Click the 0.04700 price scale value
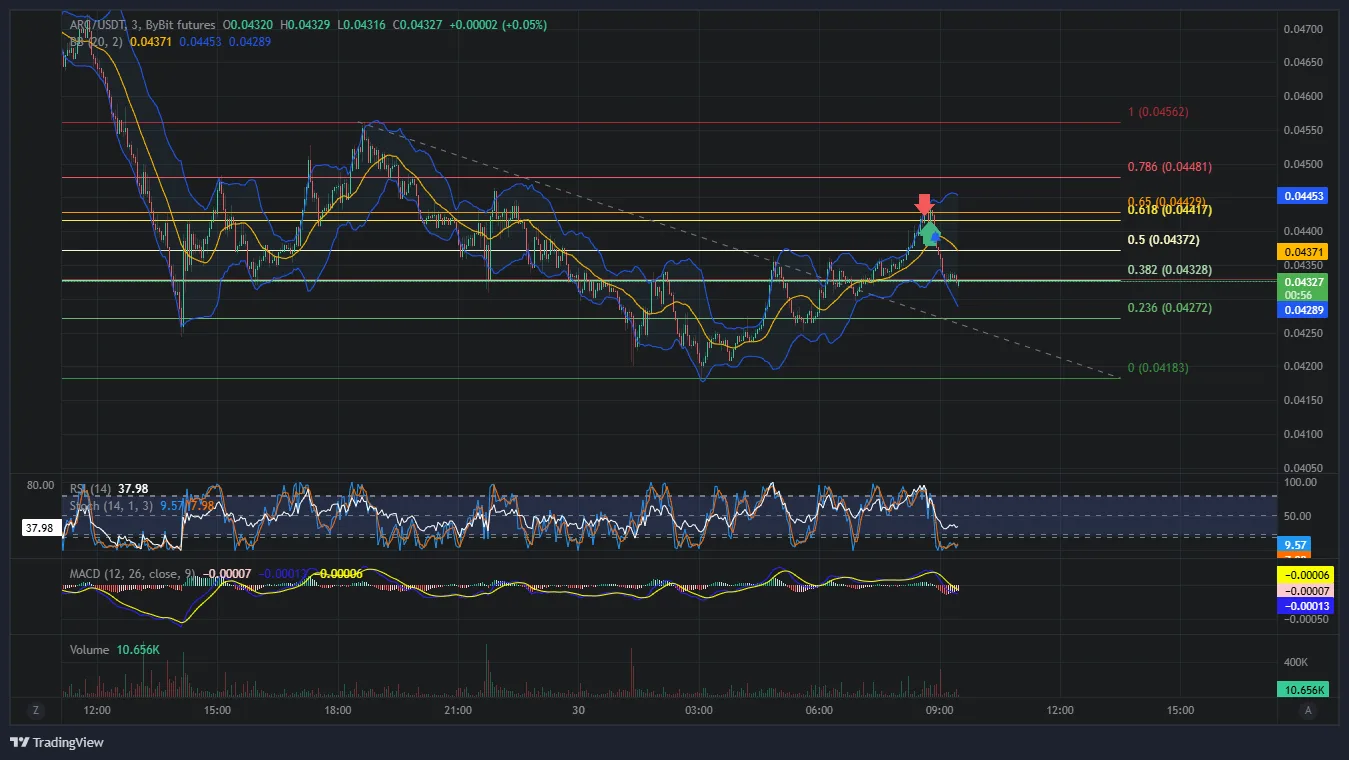Viewport: 1349px width, 760px height. (1302, 29)
